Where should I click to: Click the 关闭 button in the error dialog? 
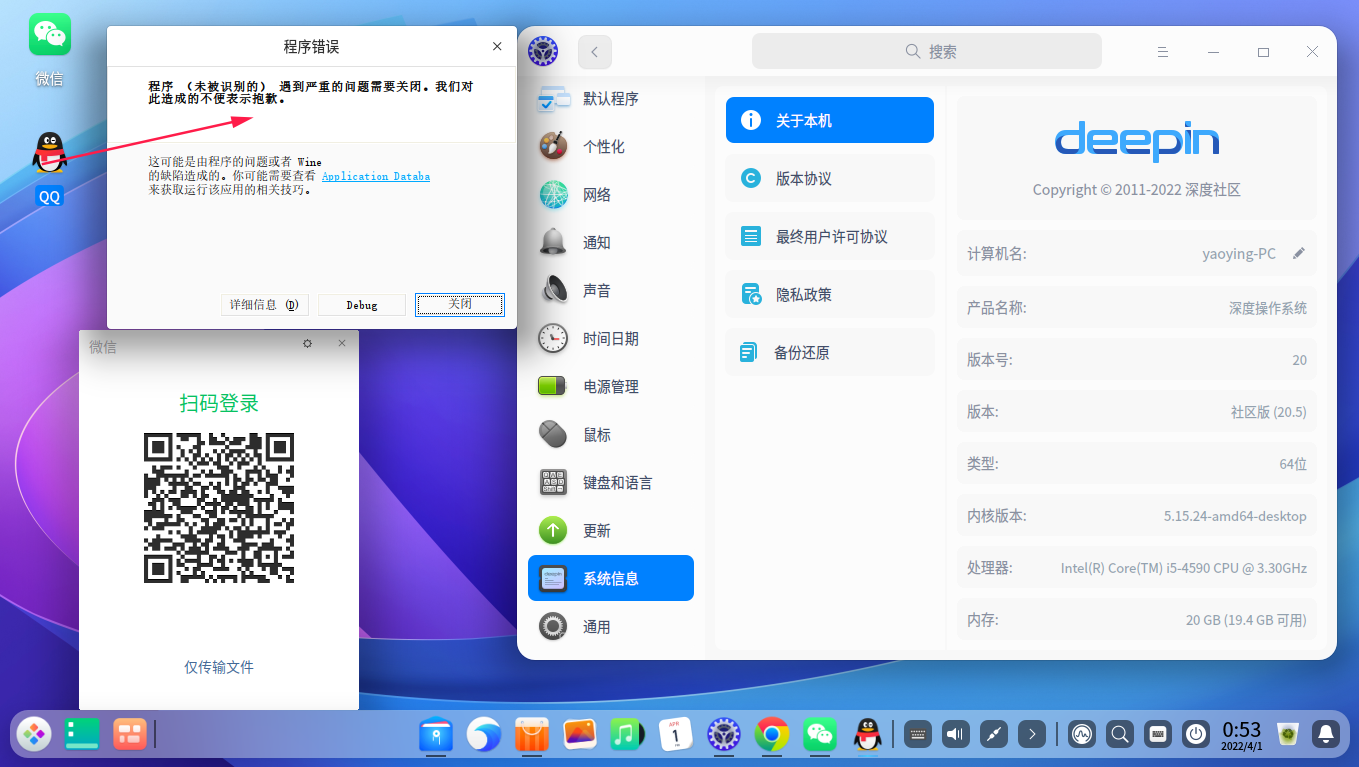[x=459, y=304]
